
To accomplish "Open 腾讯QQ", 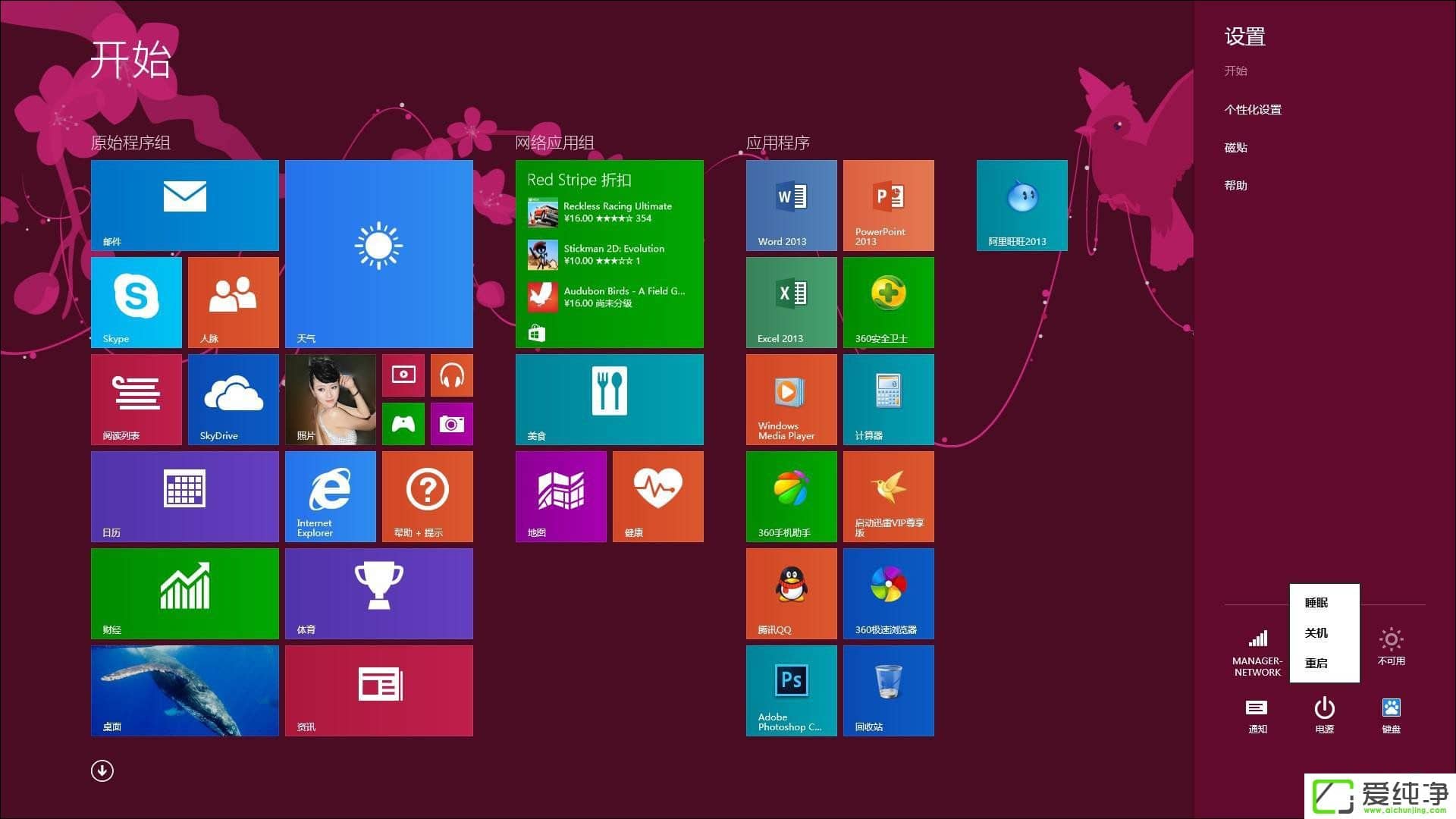I will click(790, 593).
